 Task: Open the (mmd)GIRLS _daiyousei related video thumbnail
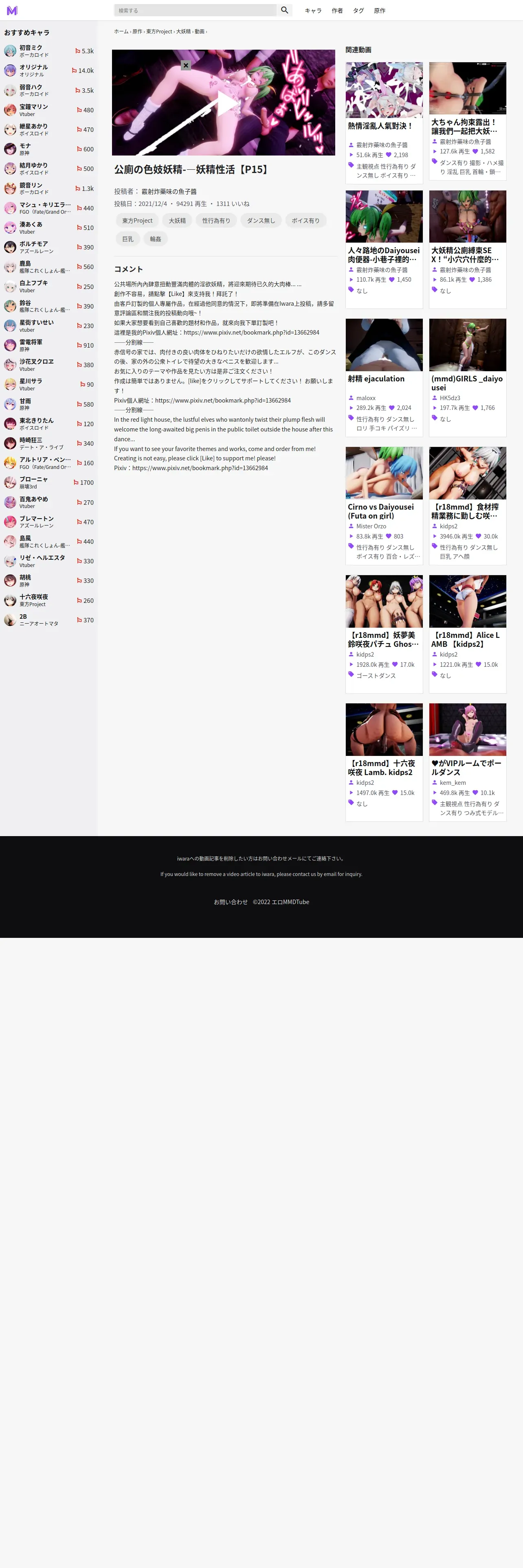coord(468,345)
